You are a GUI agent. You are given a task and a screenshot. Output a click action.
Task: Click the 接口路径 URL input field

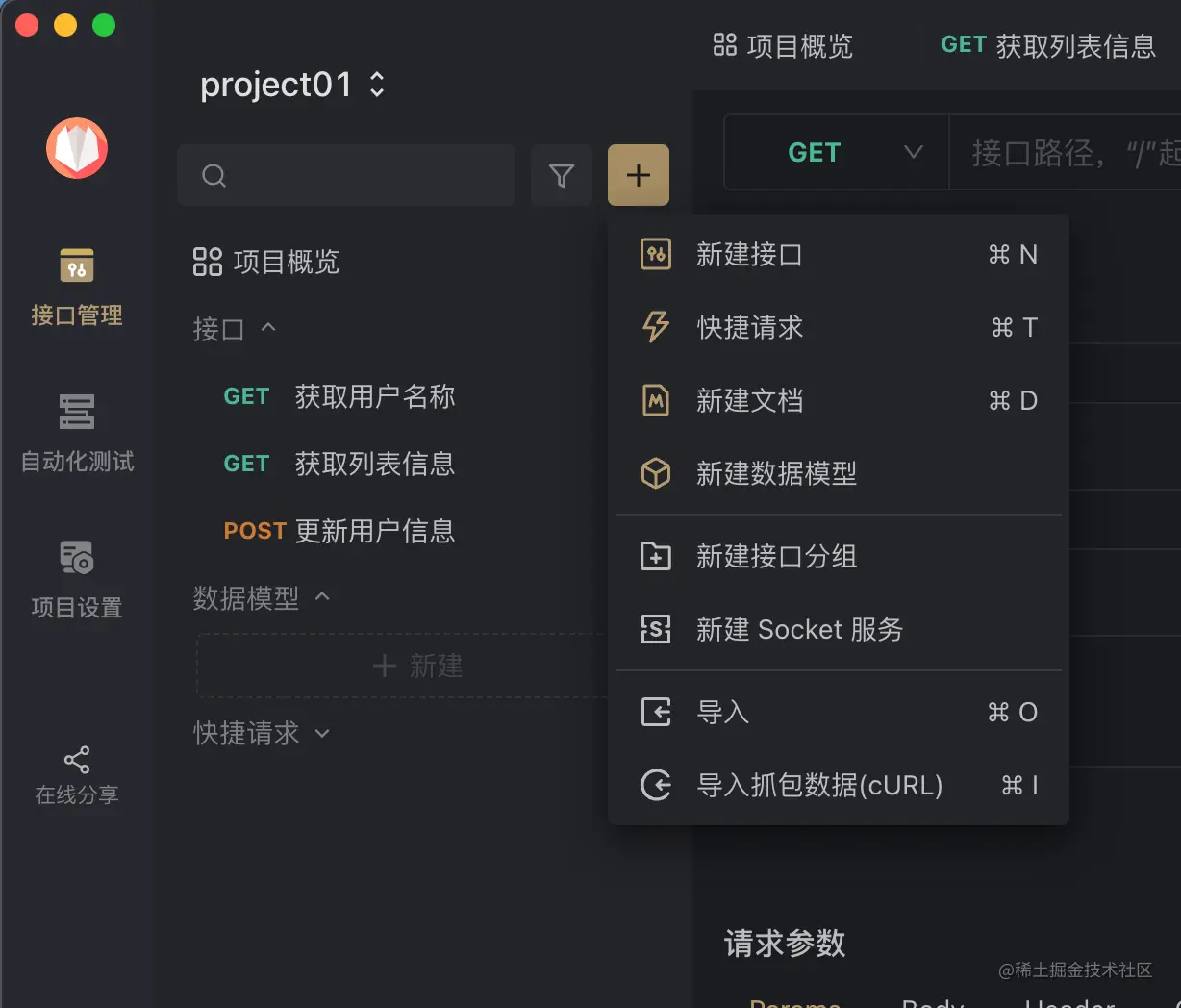pos(1077,152)
